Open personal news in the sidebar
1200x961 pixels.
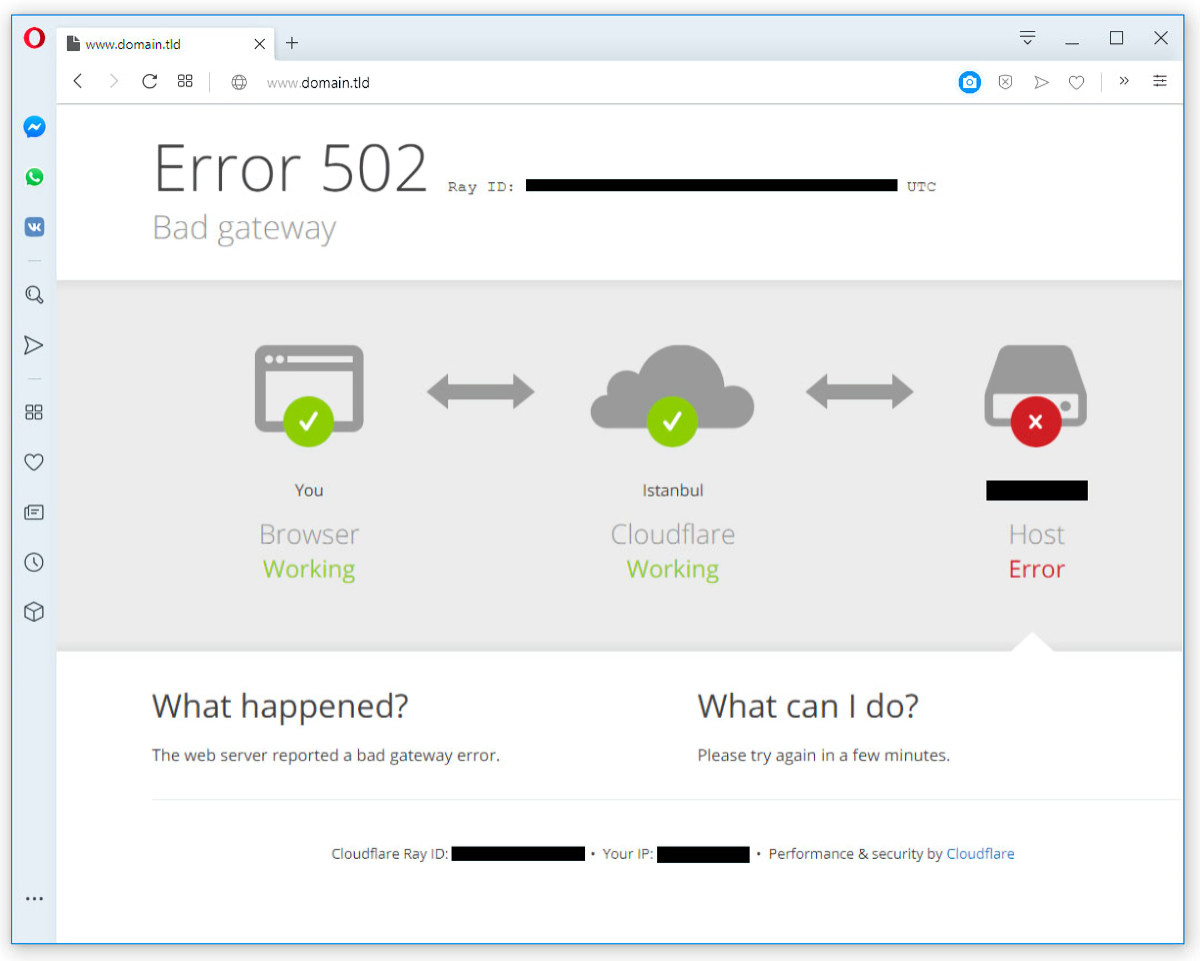[34, 512]
